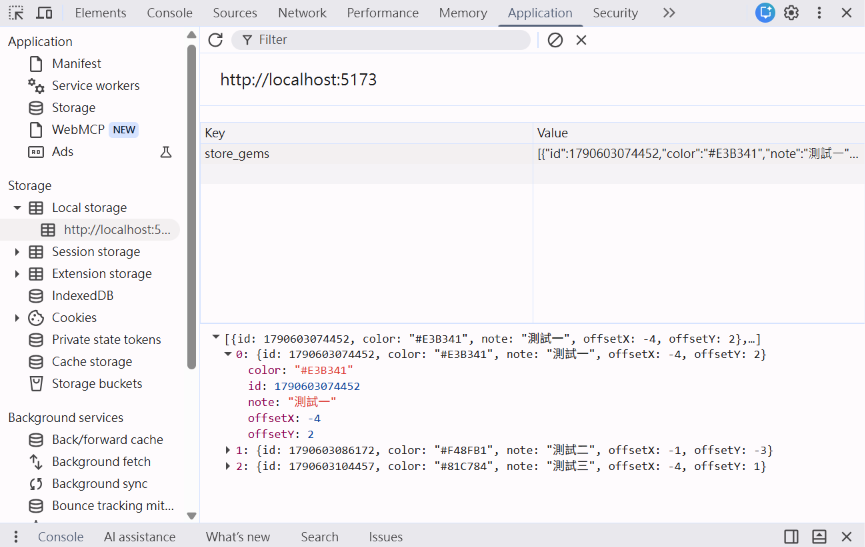Expand array item 1 in preview
The image size is (865, 547).
(228, 451)
